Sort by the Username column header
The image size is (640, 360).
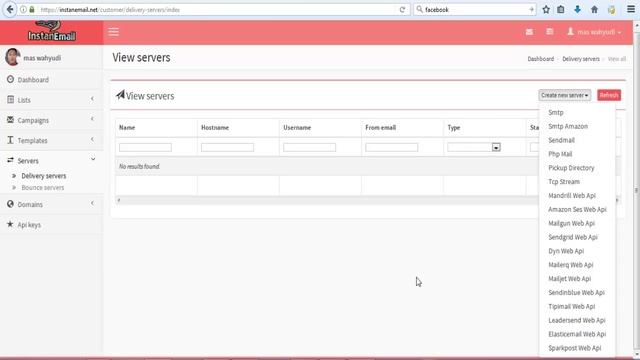click(x=297, y=128)
